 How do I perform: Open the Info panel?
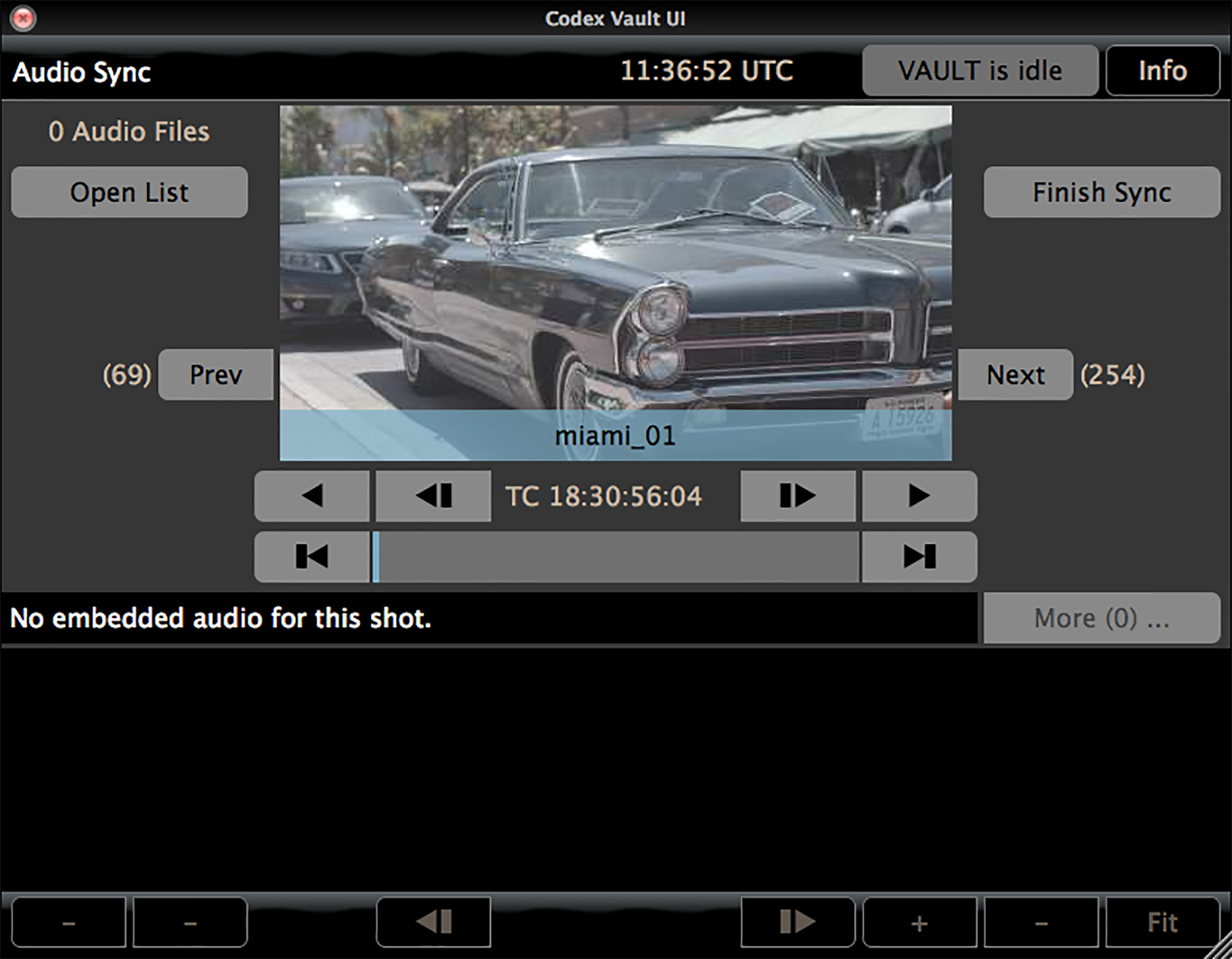(1162, 71)
